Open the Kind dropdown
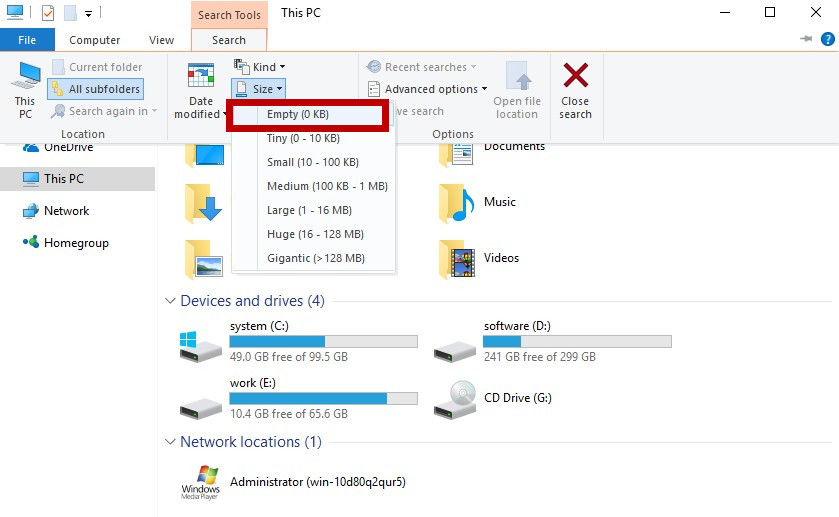This screenshot has width=839, height=517. pos(260,67)
